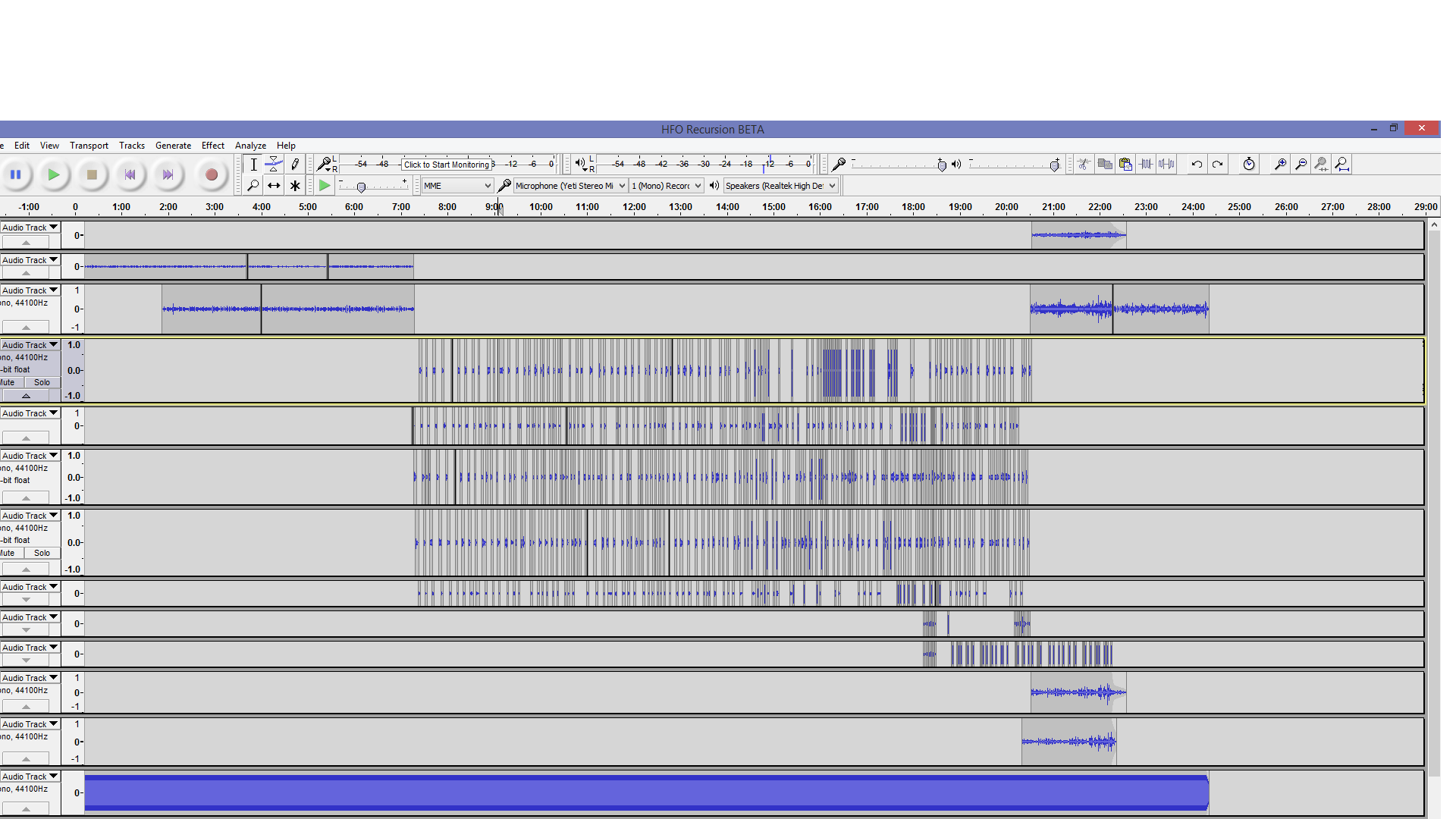This screenshot has height=819, width=1456.
Task: Click the playback speed slider
Action: (x=362, y=187)
